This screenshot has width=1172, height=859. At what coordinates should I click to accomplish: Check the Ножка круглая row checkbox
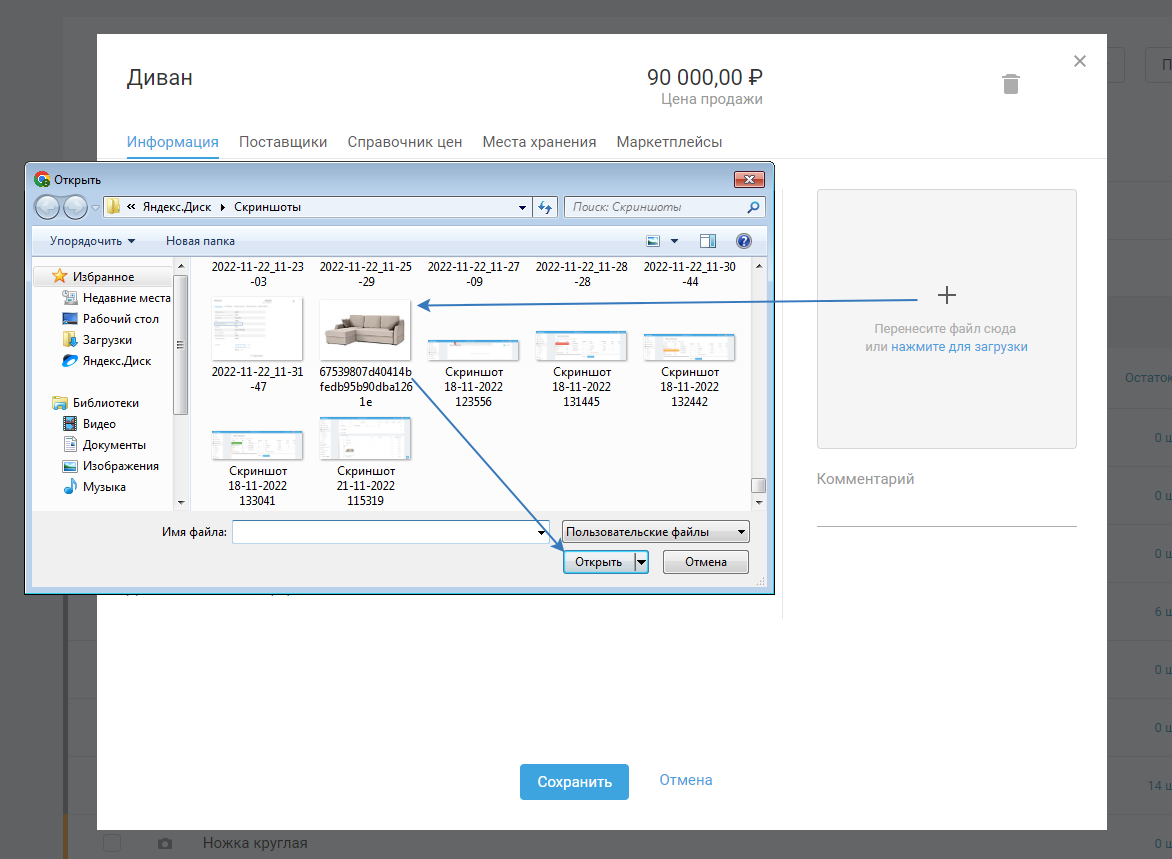[112, 843]
